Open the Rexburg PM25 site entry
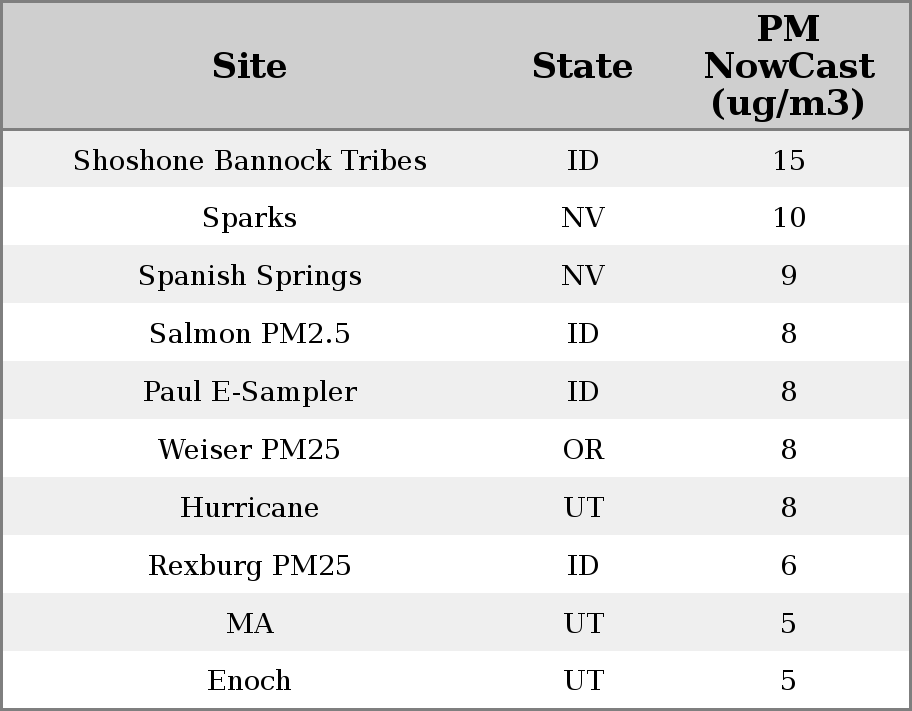 click(x=249, y=566)
